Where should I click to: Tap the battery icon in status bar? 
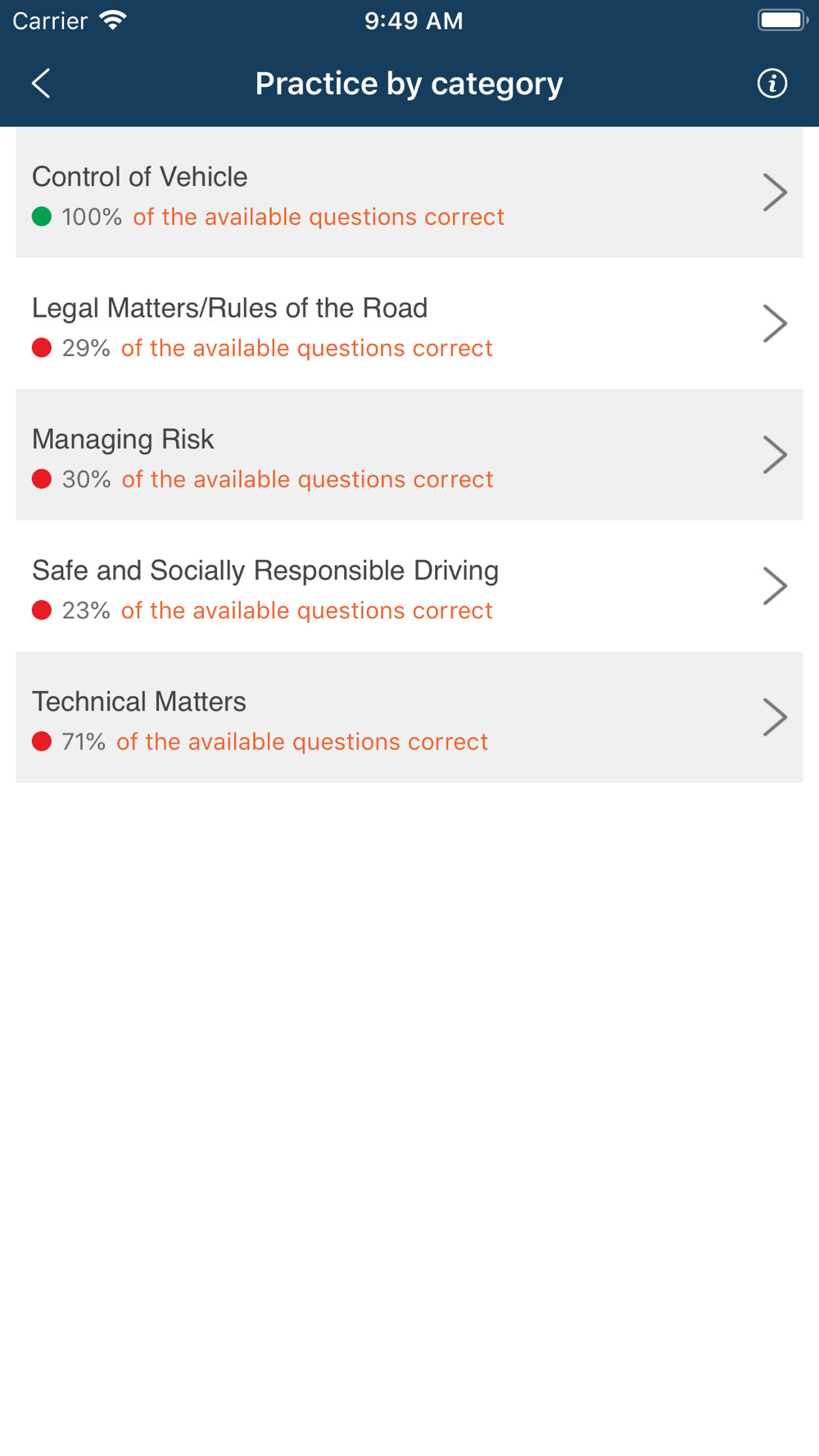[782, 20]
